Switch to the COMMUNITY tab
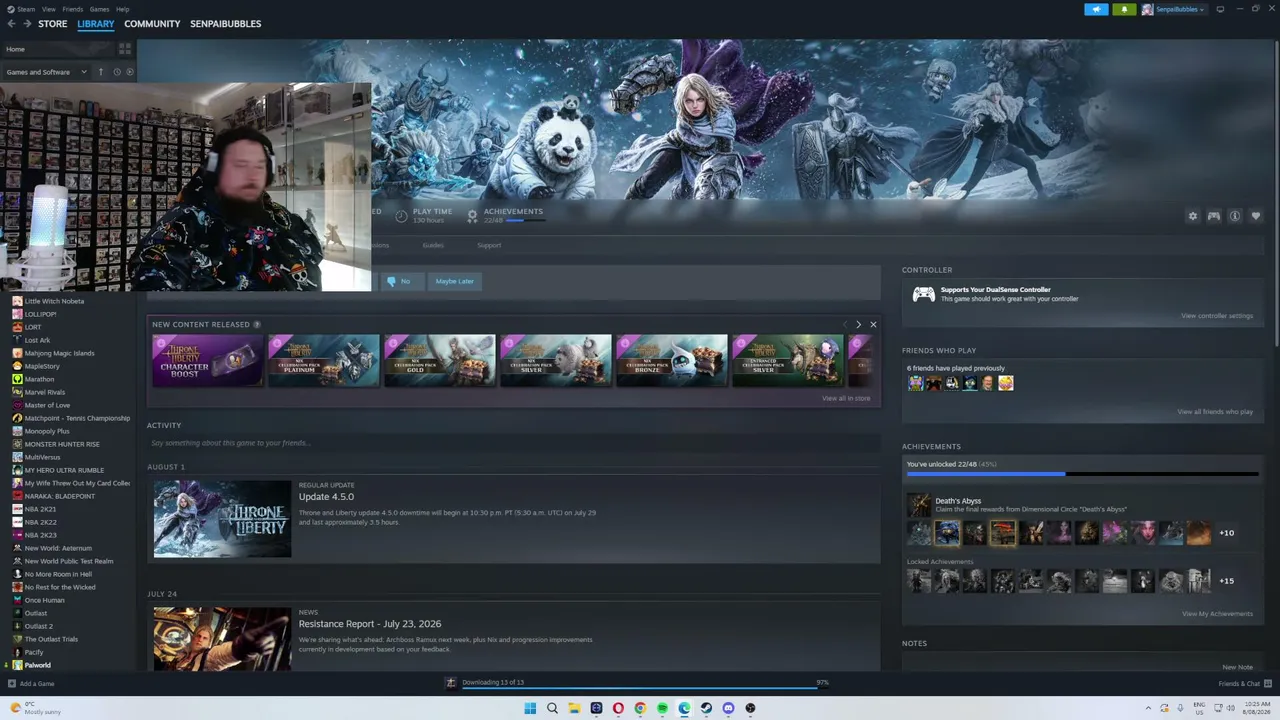Viewport: 1280px width, 720px height. (x=152, y=24)
